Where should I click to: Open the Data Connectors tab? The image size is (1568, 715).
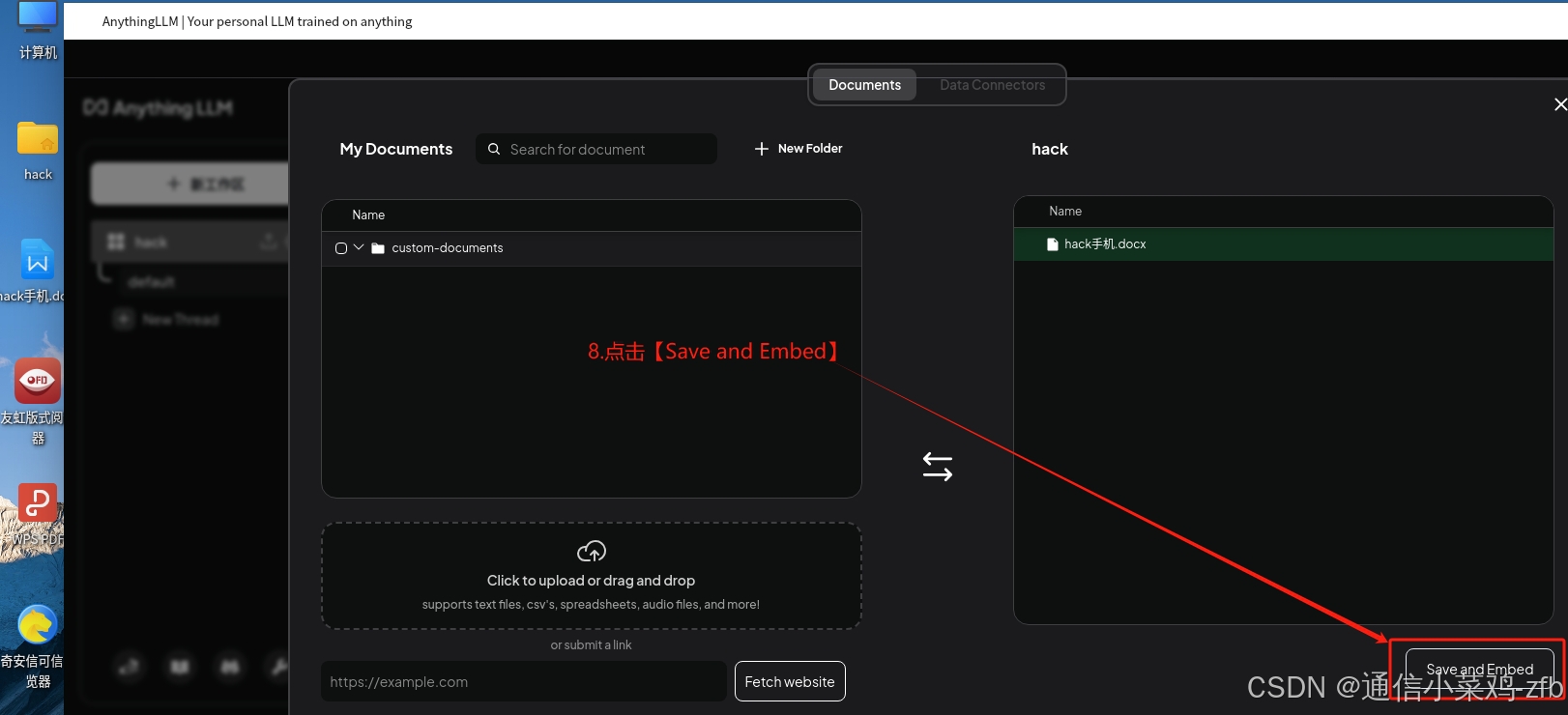992,85
